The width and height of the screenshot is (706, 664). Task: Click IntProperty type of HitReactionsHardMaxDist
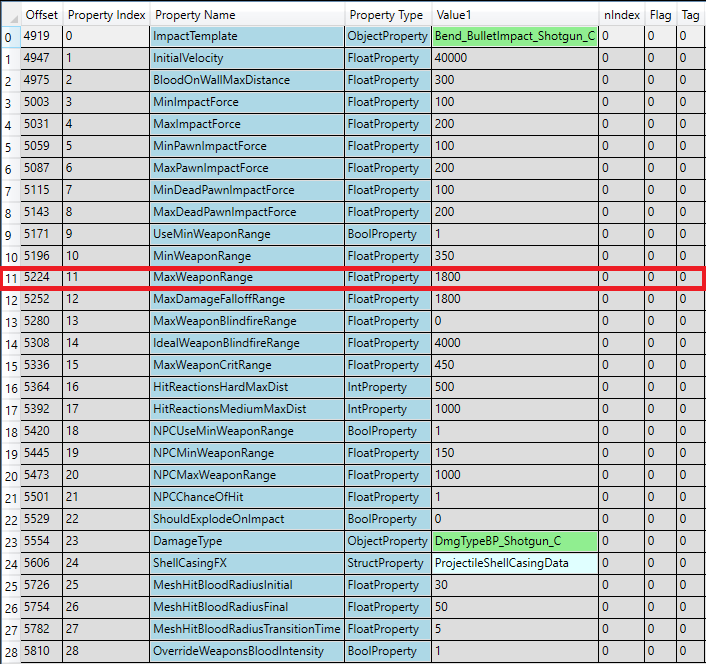(x=388, y=387)
